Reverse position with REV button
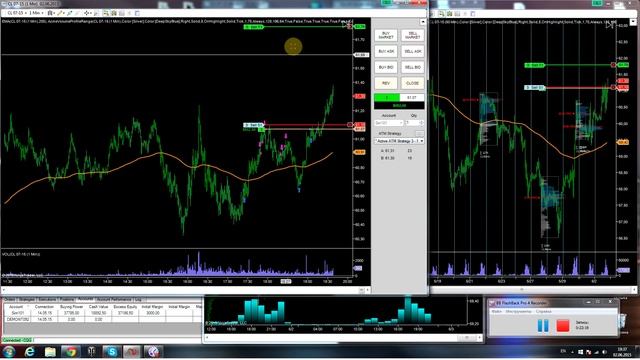 click(386, 83)
